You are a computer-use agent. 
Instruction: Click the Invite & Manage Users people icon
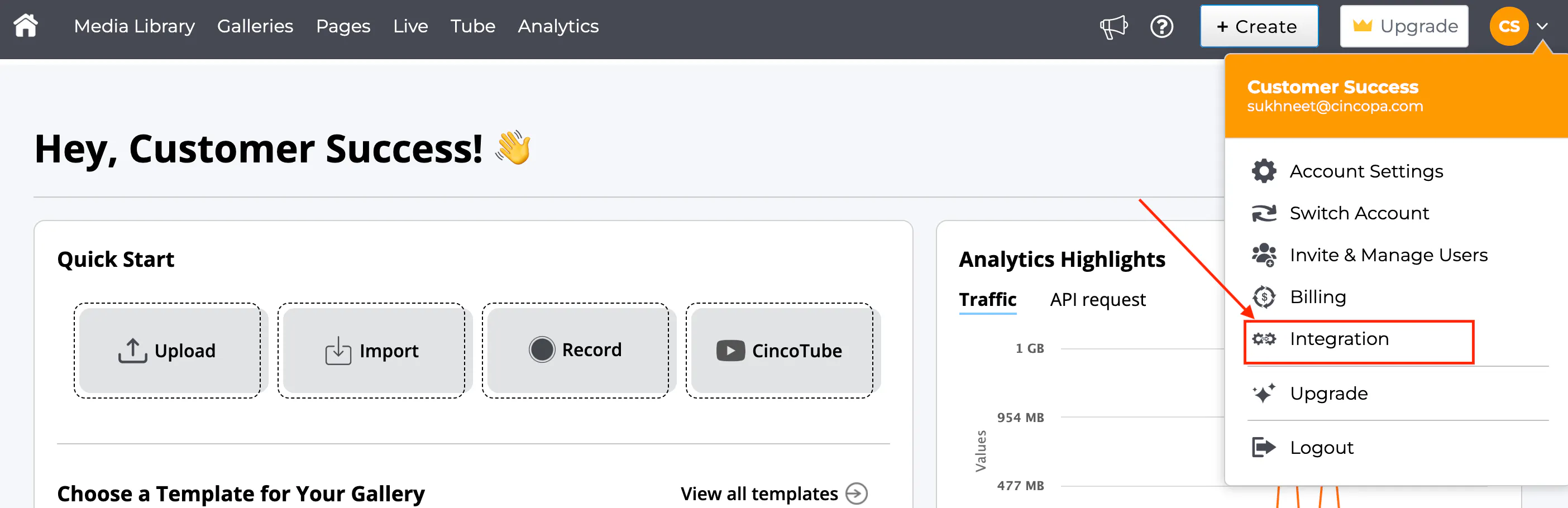[x=1264, y=255]
